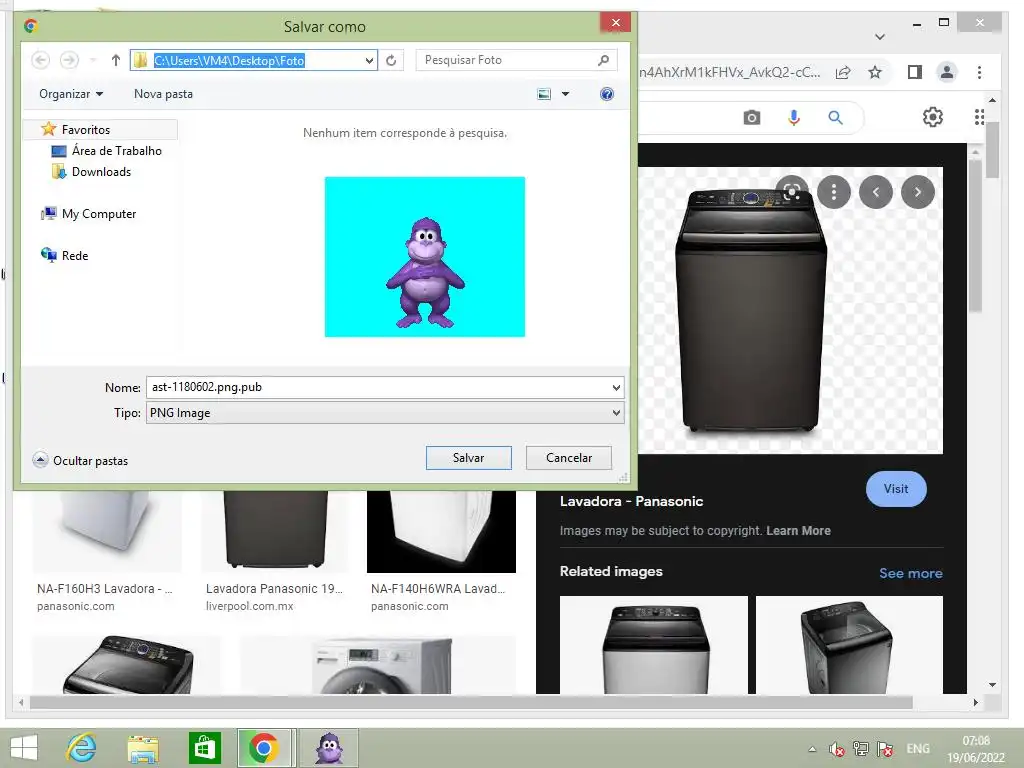1024x768 pixels.
Task: Click the blue Google search magnifier
Action: tap(835, 118)
